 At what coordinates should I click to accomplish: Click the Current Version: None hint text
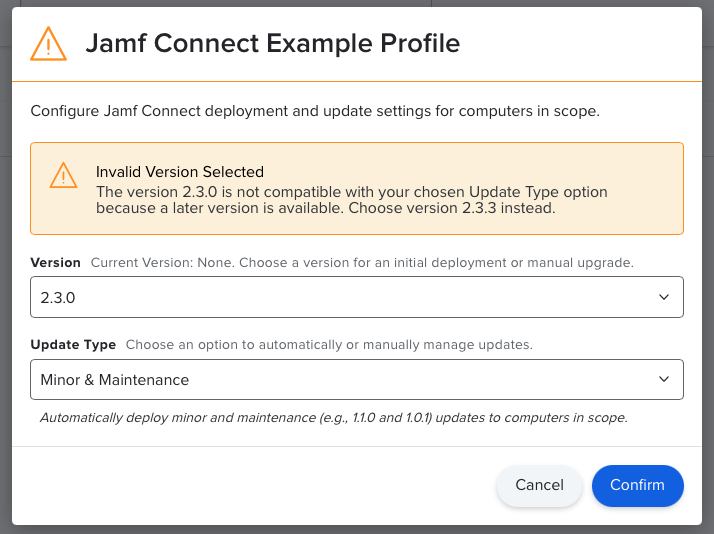click(362, 263)
